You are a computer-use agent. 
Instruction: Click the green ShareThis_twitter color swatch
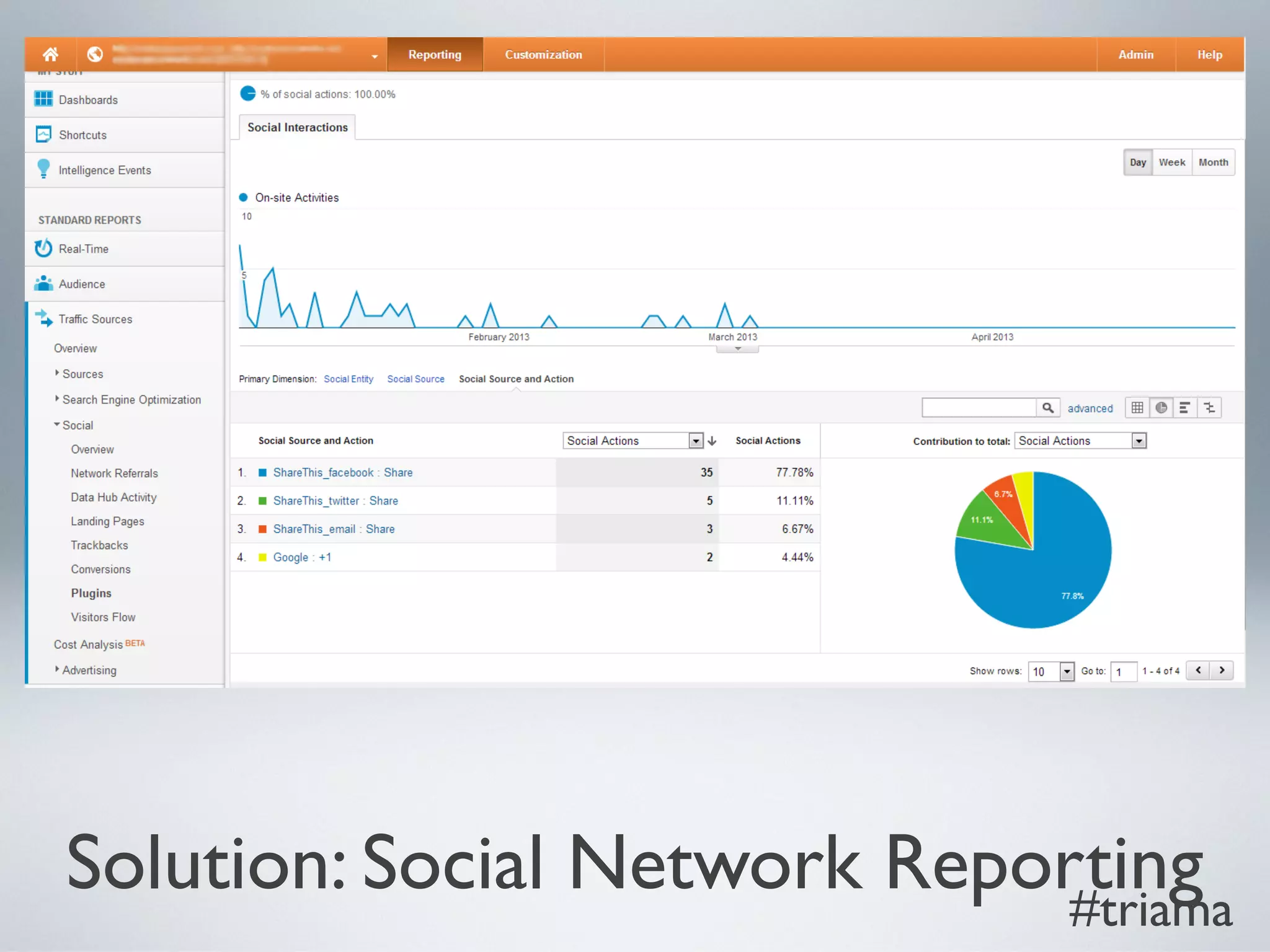click(x=262, y=501)
